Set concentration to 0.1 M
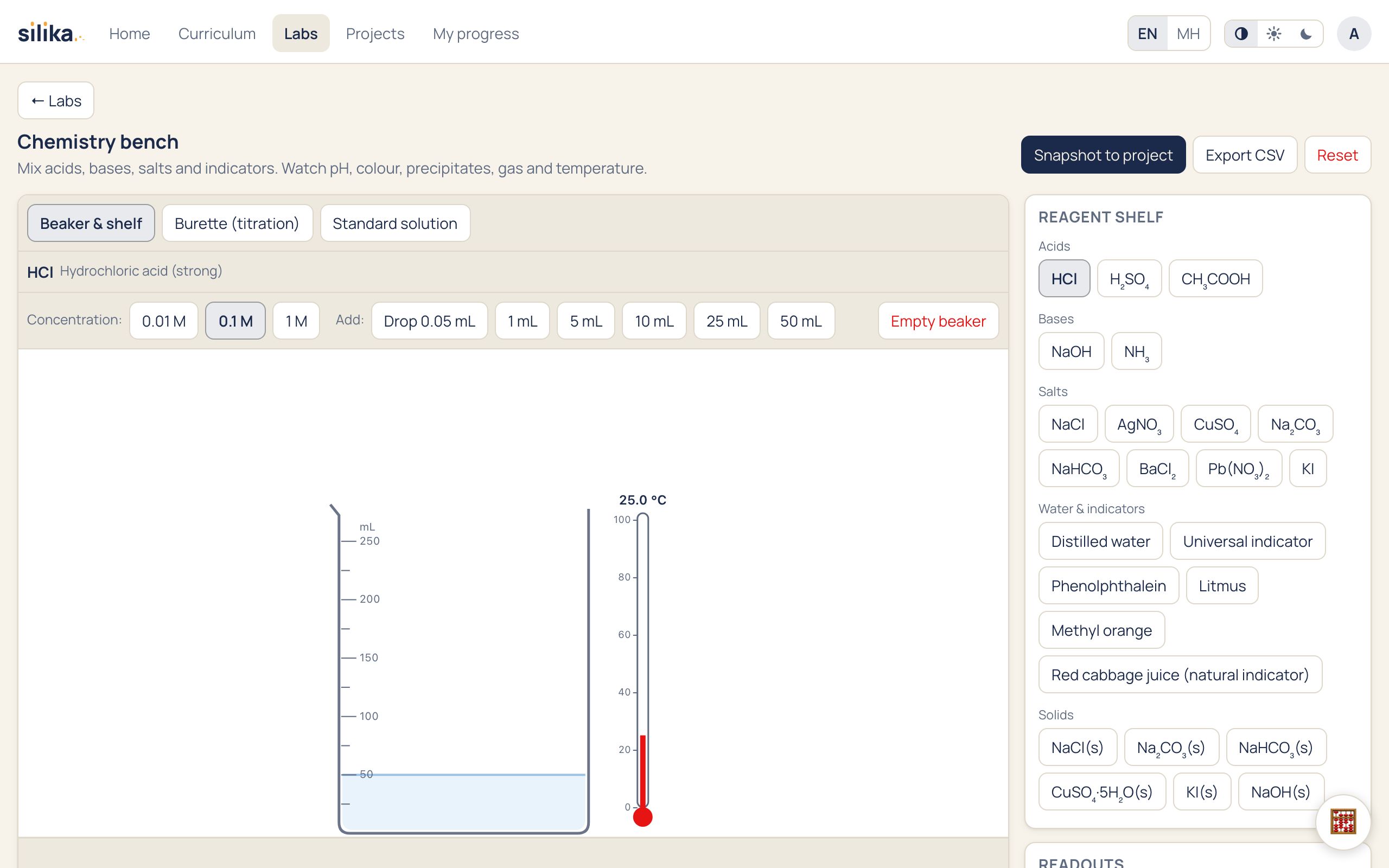The width and height of the screenshot is (1389, 868). point(235,321)
